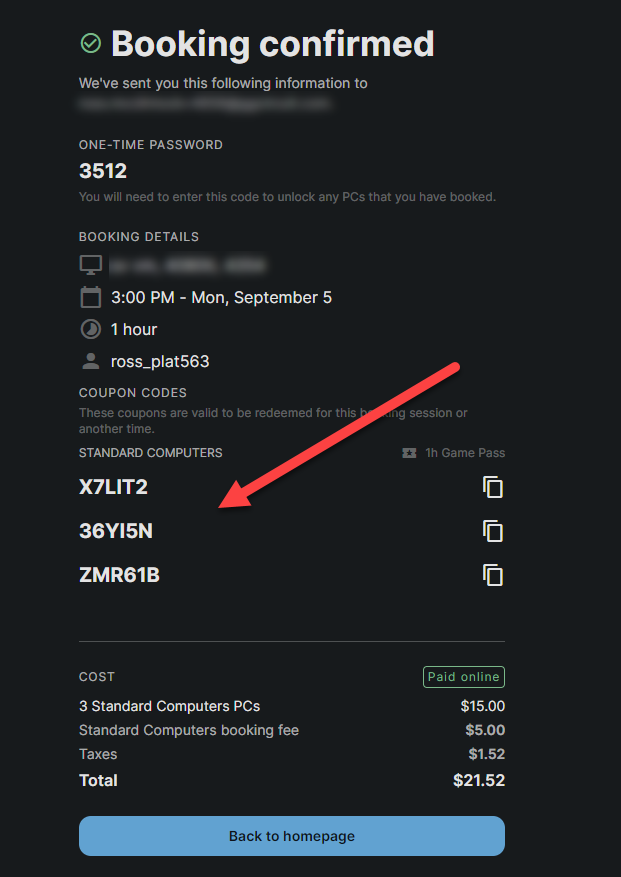Click the ZMR61B coupon code text
This screenshot has height=877, width=621.
[119, 575]
